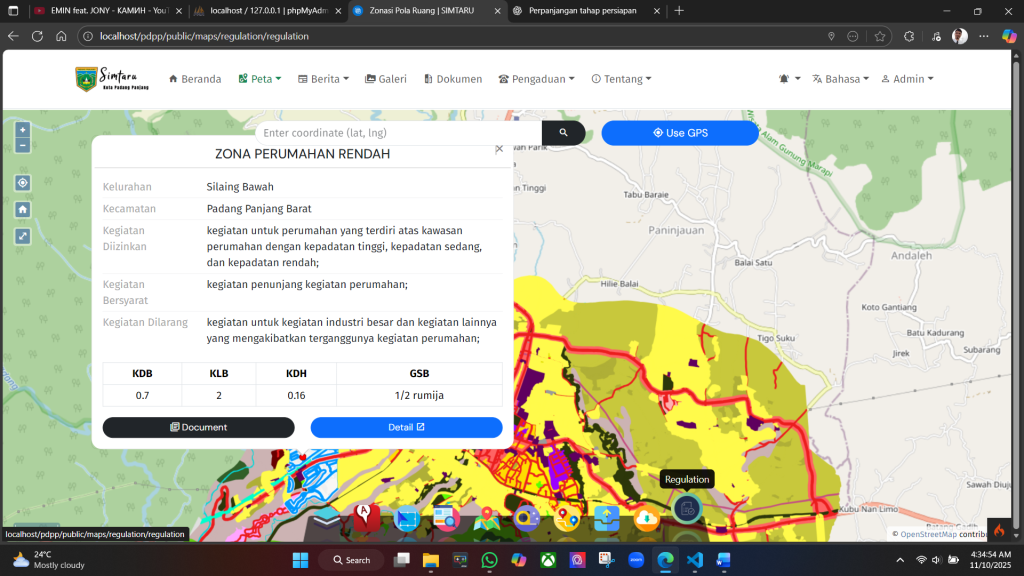Click the Use GPS button
Screen dimensions: 1024x576
(680, 133)
